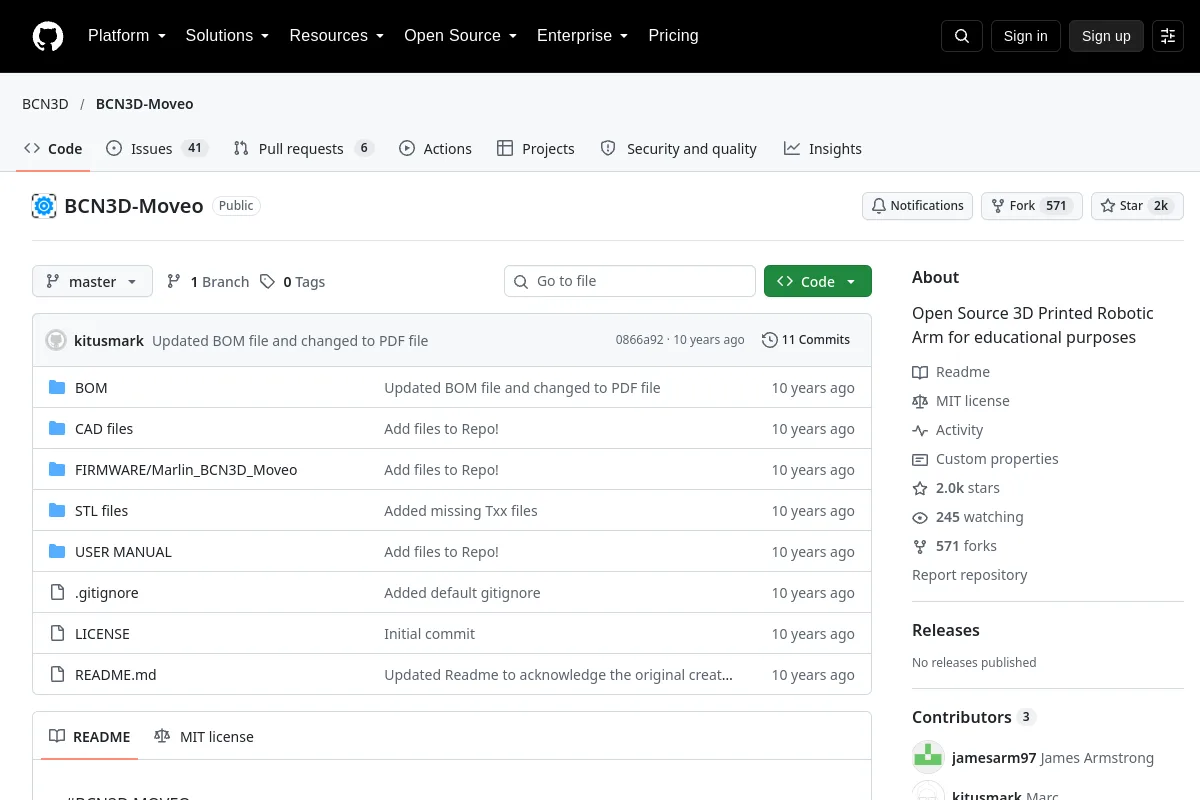Click the Go to file search field
The height and width of the screenshot is (800, 1200).
pos(630,281)
